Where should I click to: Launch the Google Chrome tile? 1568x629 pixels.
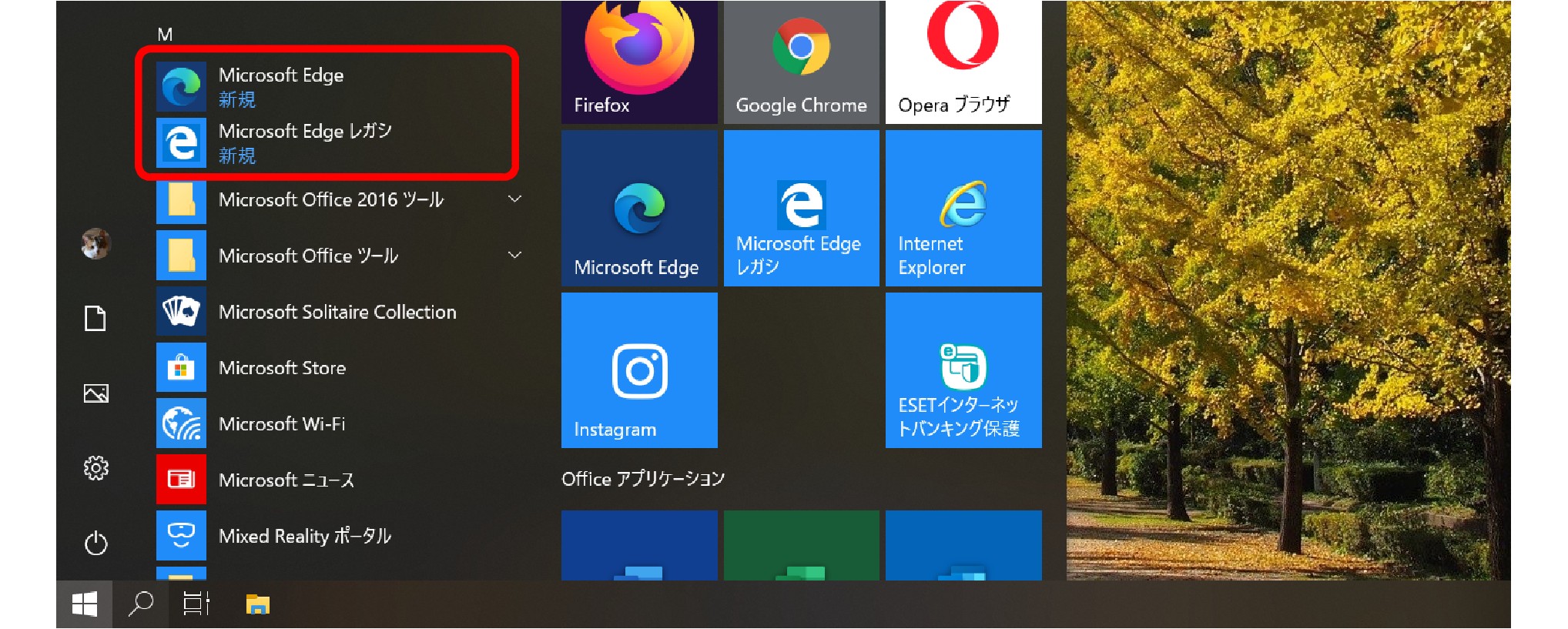[x=801, y=62]
